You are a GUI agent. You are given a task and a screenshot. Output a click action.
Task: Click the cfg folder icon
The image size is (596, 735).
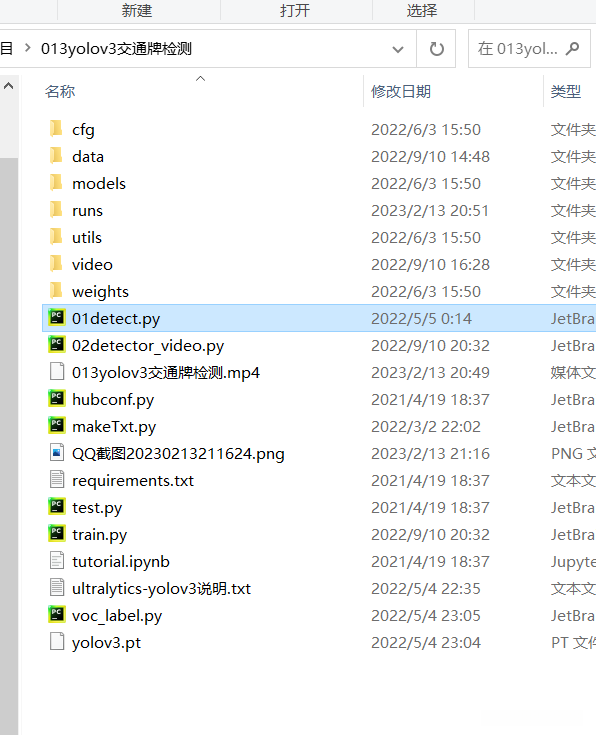click(56, 129)
